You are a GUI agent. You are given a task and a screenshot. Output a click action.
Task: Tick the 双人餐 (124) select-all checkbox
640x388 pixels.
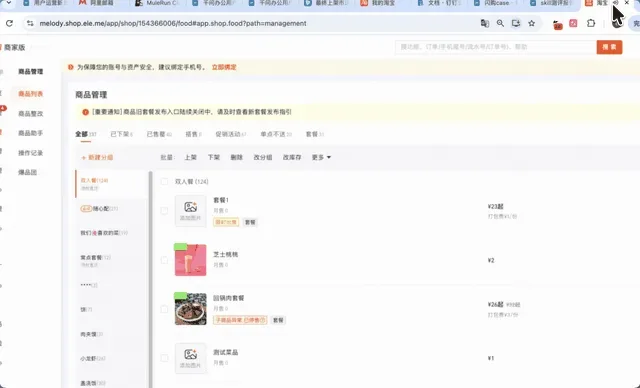coord(164,182)
